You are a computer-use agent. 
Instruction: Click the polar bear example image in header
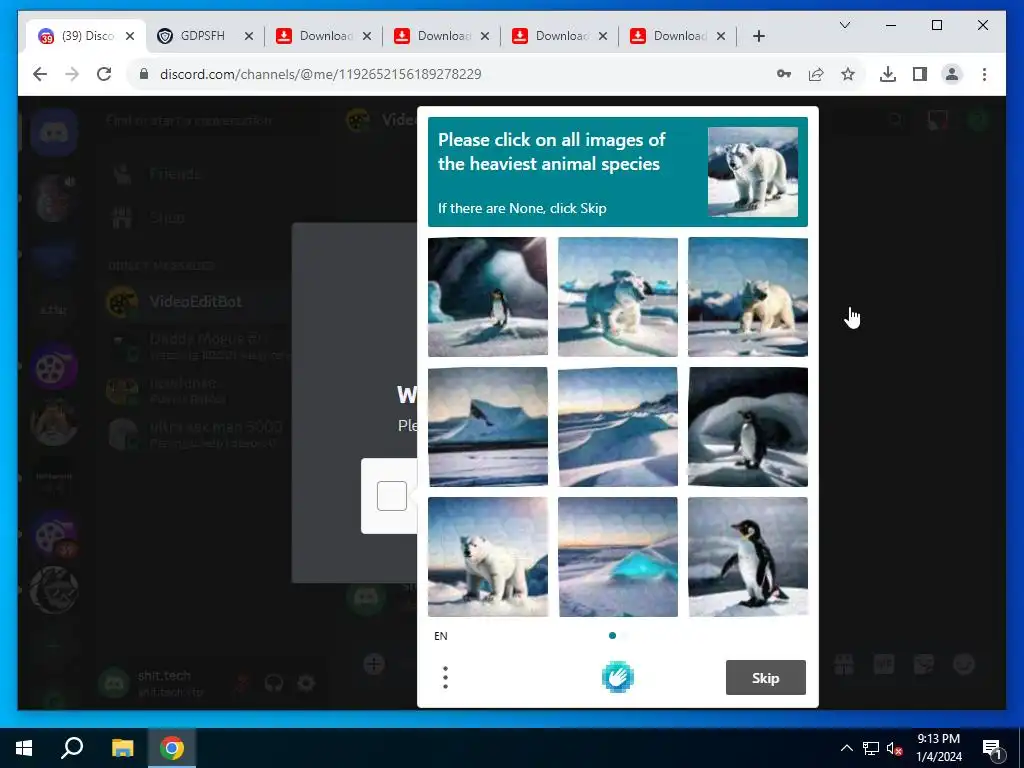(752, 171)
